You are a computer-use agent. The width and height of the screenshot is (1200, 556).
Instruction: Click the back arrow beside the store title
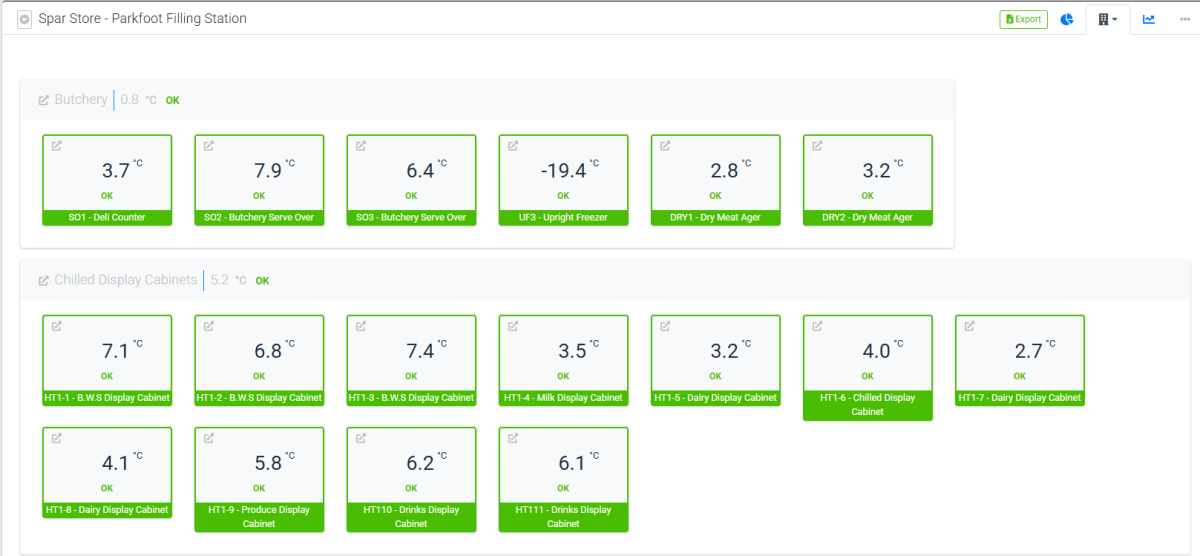[25, 19]
